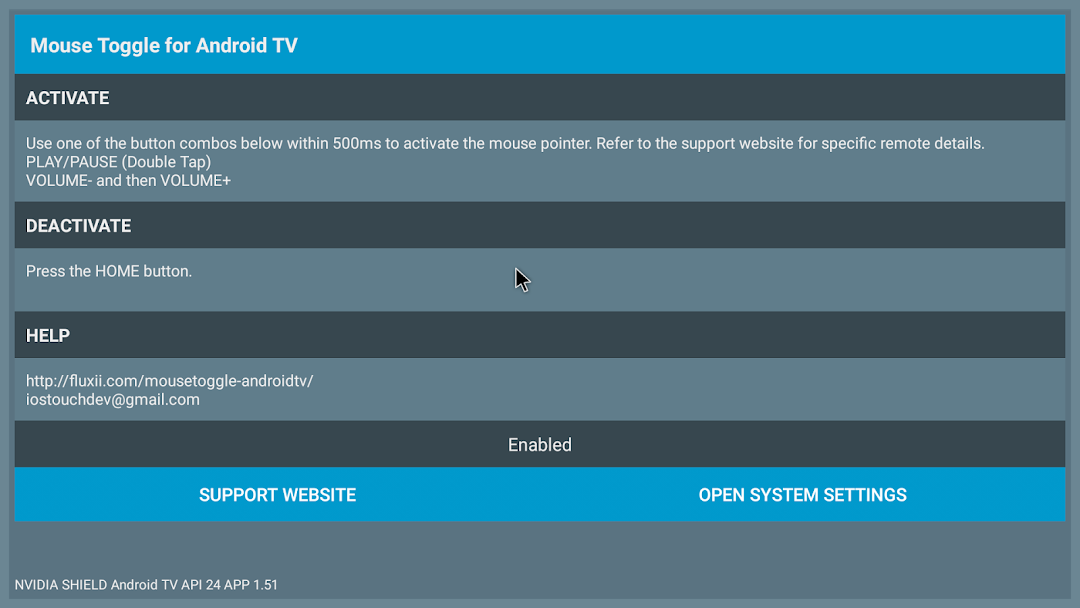Click the button combos instruction sentence
The image size is (1080, 608).
click(505, 143)
